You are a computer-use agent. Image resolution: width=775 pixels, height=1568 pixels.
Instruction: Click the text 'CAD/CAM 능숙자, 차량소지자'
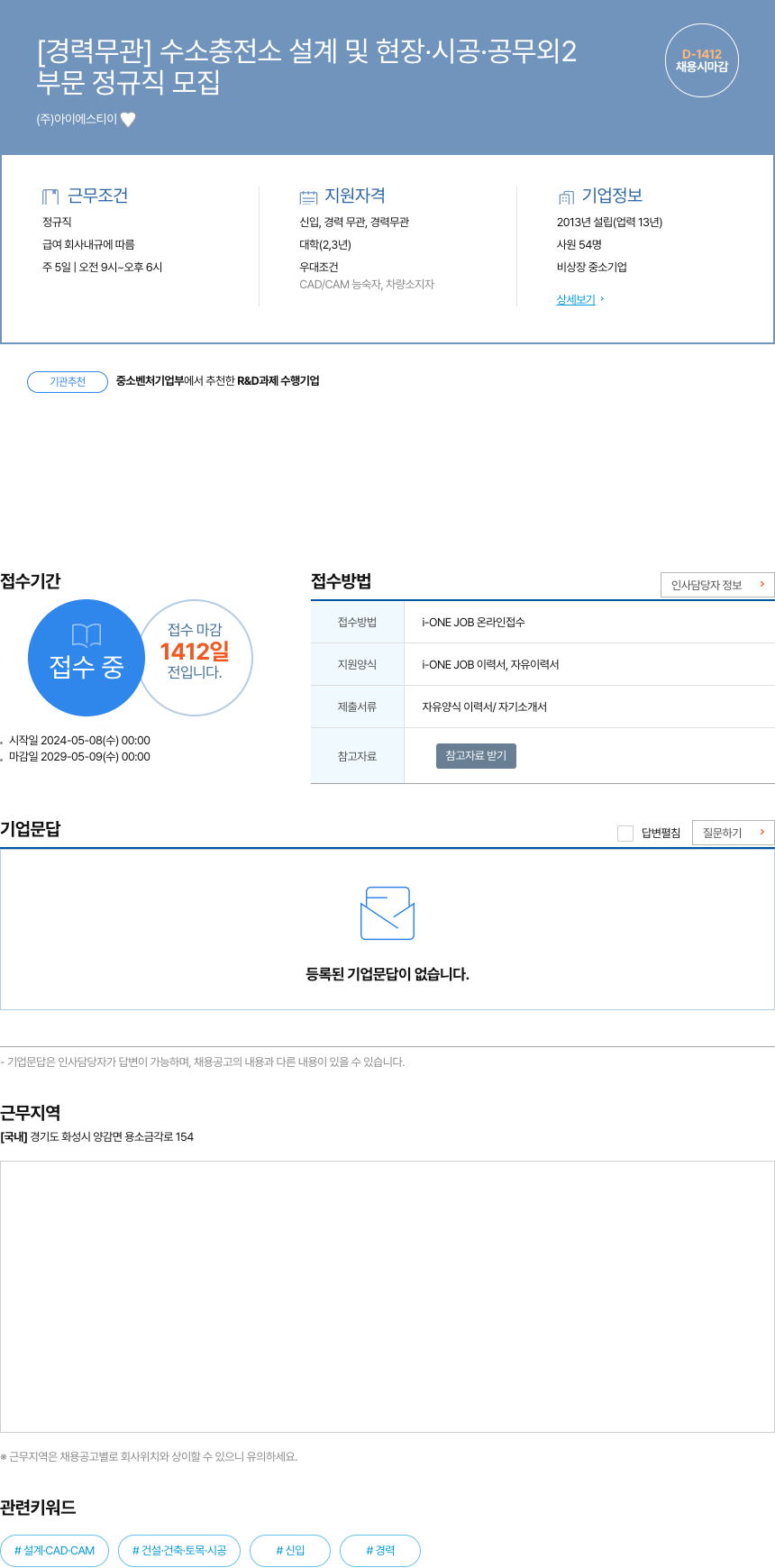point(367,285)
